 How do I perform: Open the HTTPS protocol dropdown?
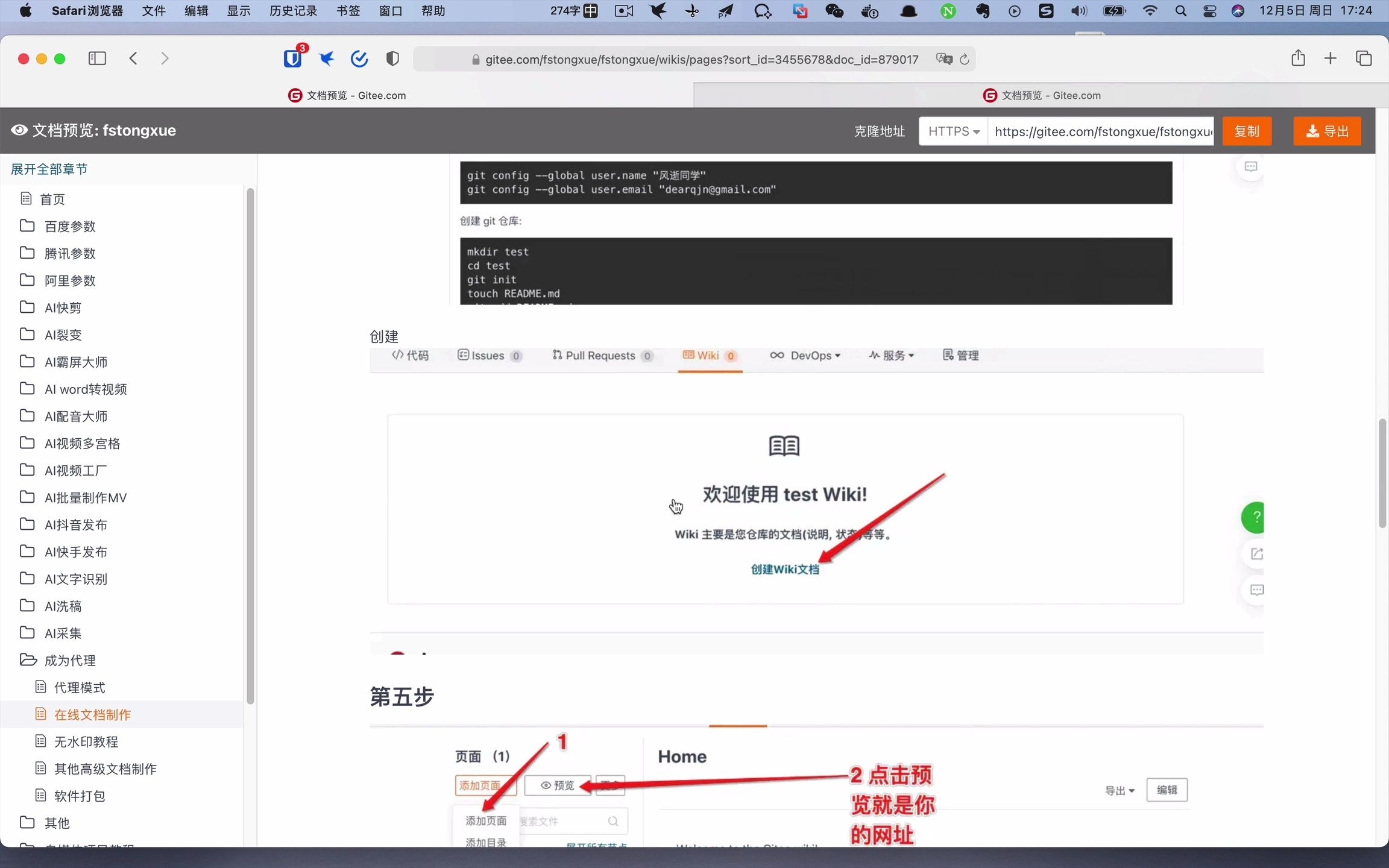pyautogui.click(x=953, y=131)
